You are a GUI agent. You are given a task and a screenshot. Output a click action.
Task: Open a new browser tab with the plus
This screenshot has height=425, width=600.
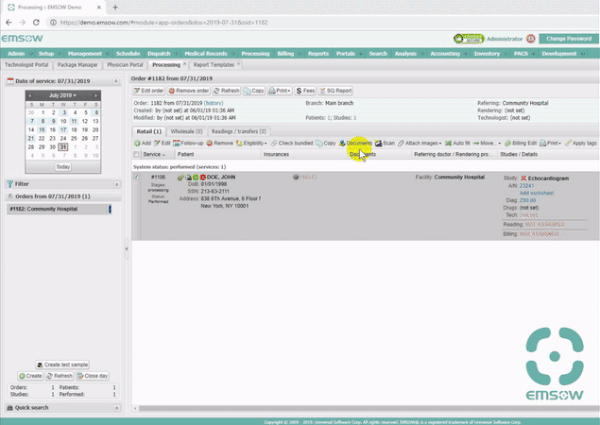115,7
